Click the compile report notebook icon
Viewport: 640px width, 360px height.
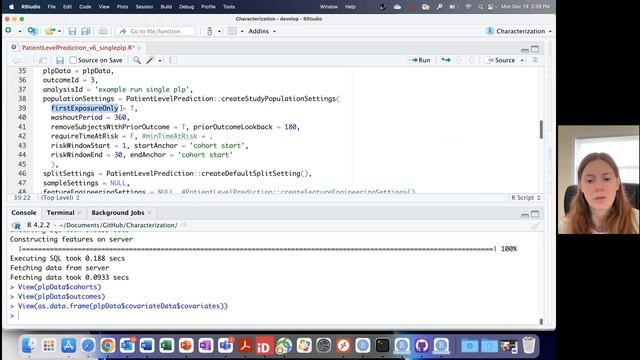point(173,60)
